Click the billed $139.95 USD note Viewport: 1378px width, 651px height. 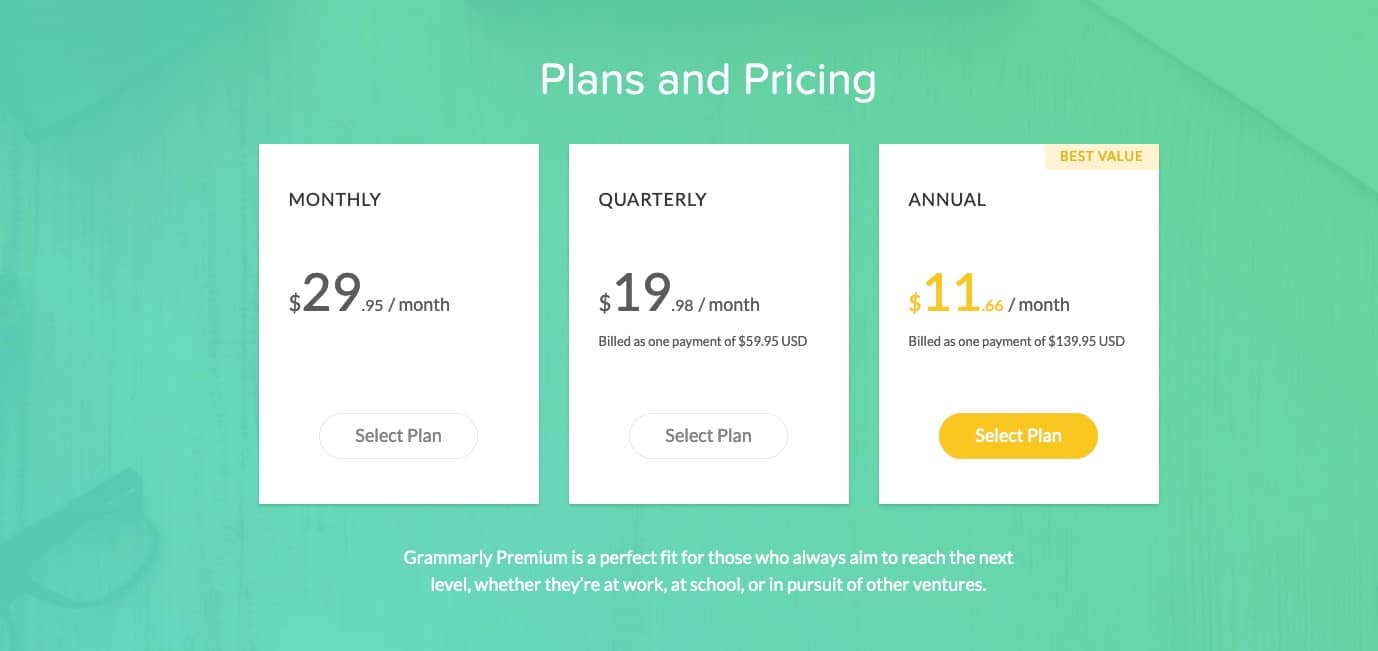[x=1016, y=341]
